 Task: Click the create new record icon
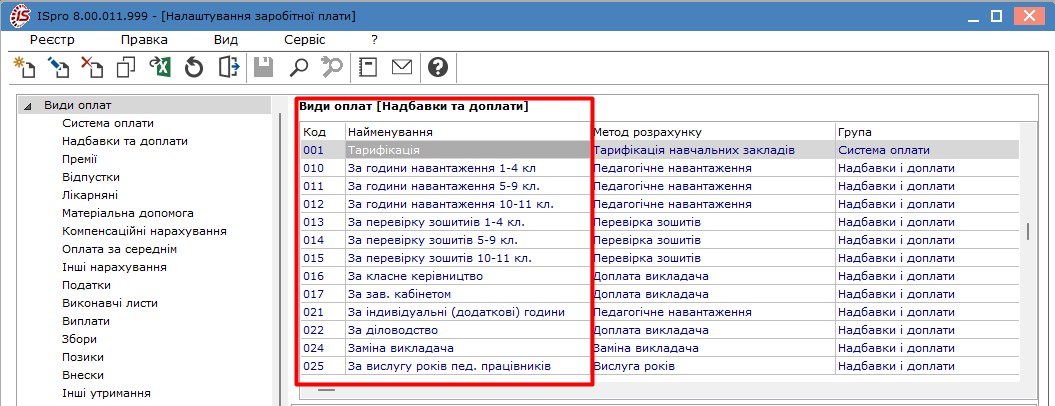point(24,67)
